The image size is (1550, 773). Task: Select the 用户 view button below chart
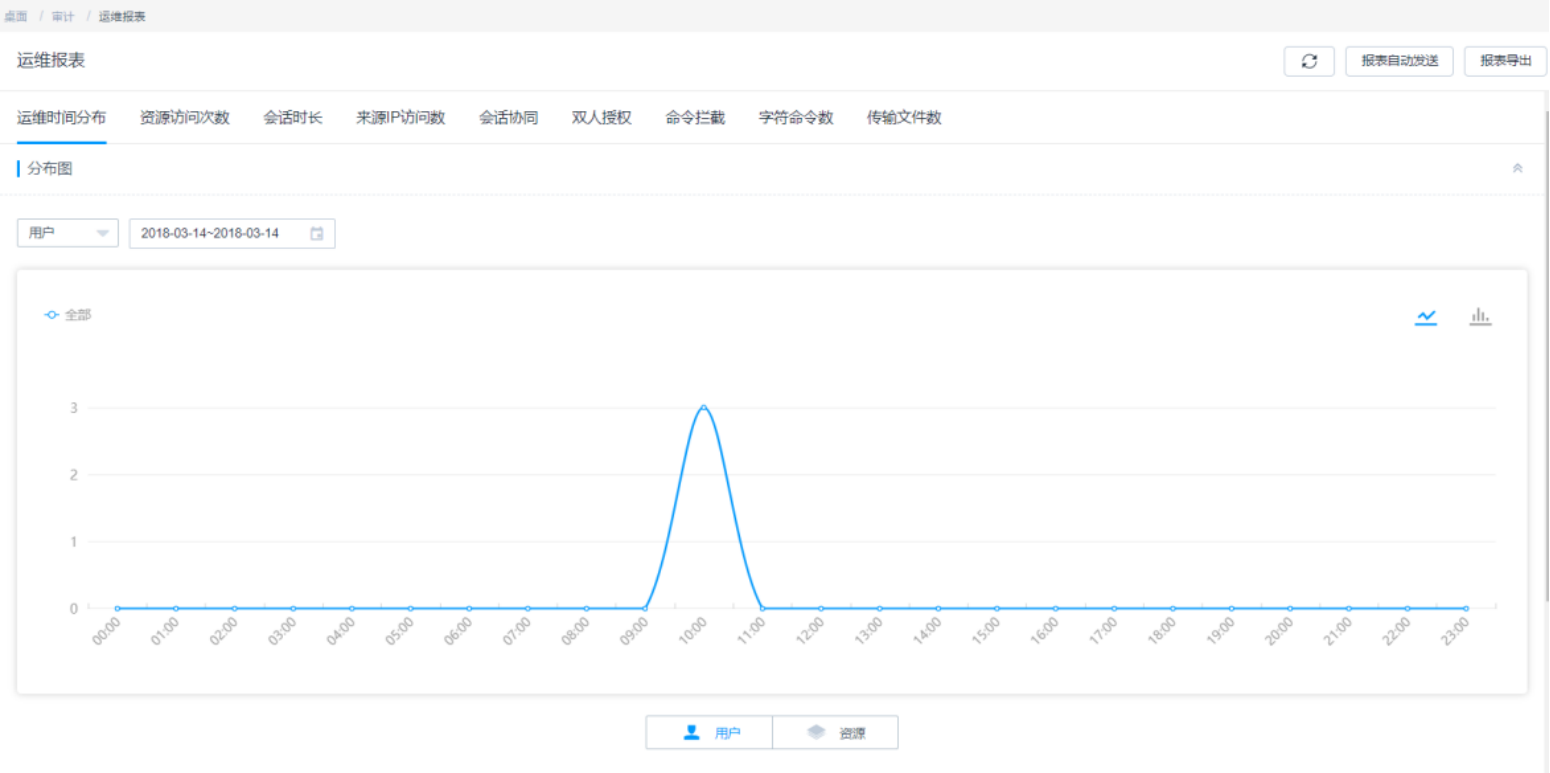point(709,732)
